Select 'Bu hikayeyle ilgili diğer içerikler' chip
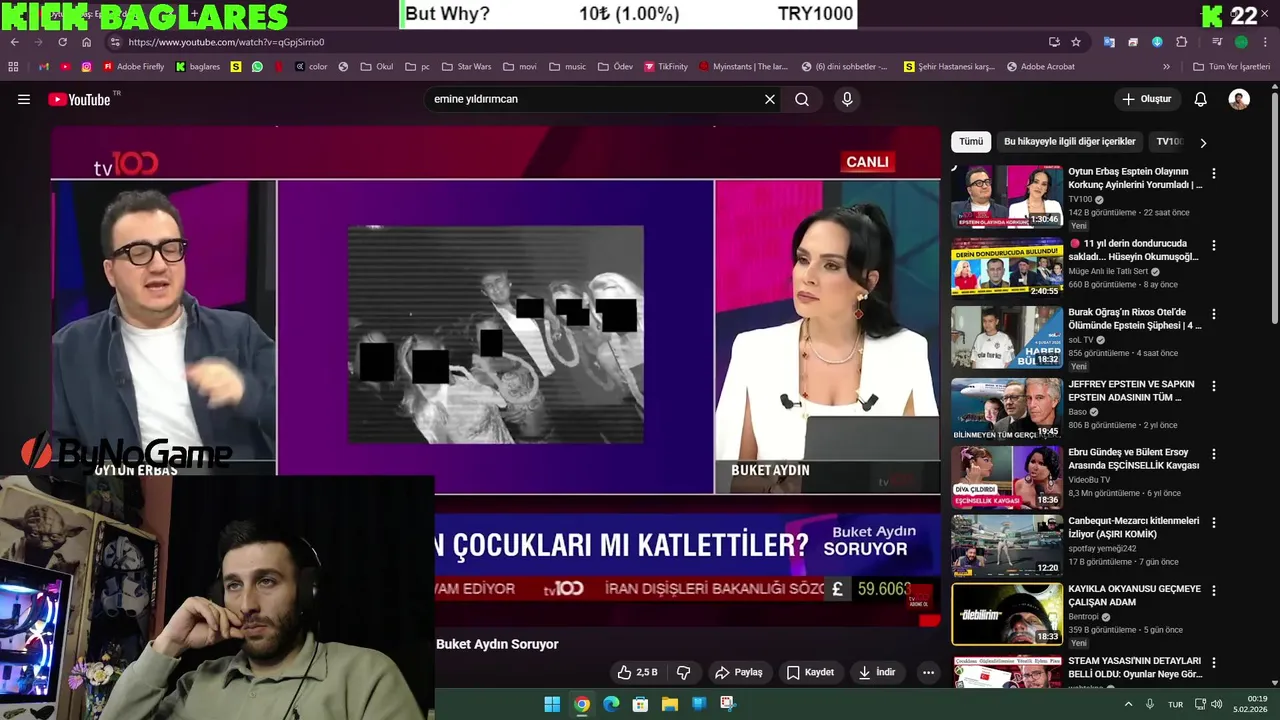The width and height of the screenshot is (1280, 720). (1069, 142)
